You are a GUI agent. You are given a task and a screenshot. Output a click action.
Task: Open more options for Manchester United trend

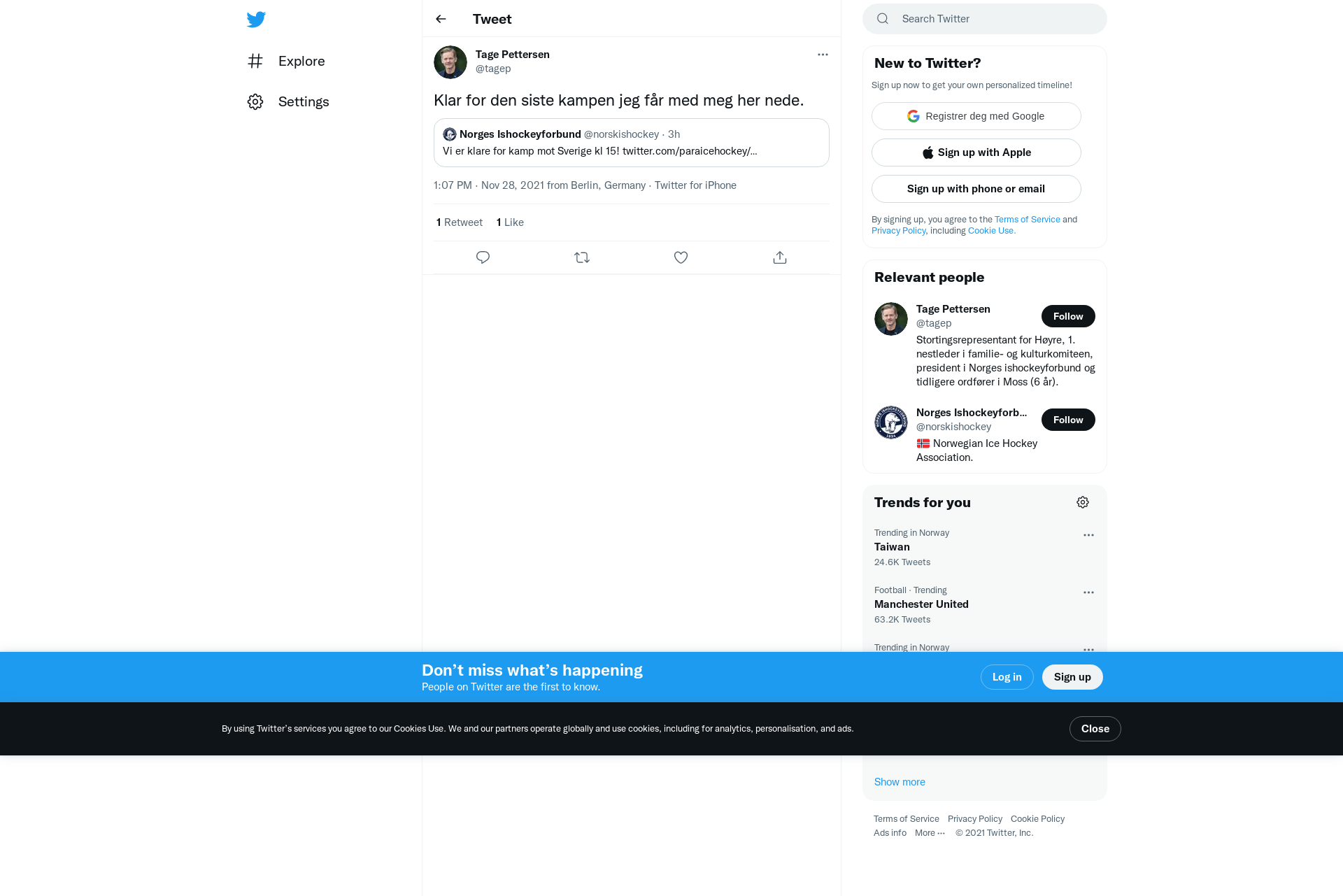[1088, 592]
